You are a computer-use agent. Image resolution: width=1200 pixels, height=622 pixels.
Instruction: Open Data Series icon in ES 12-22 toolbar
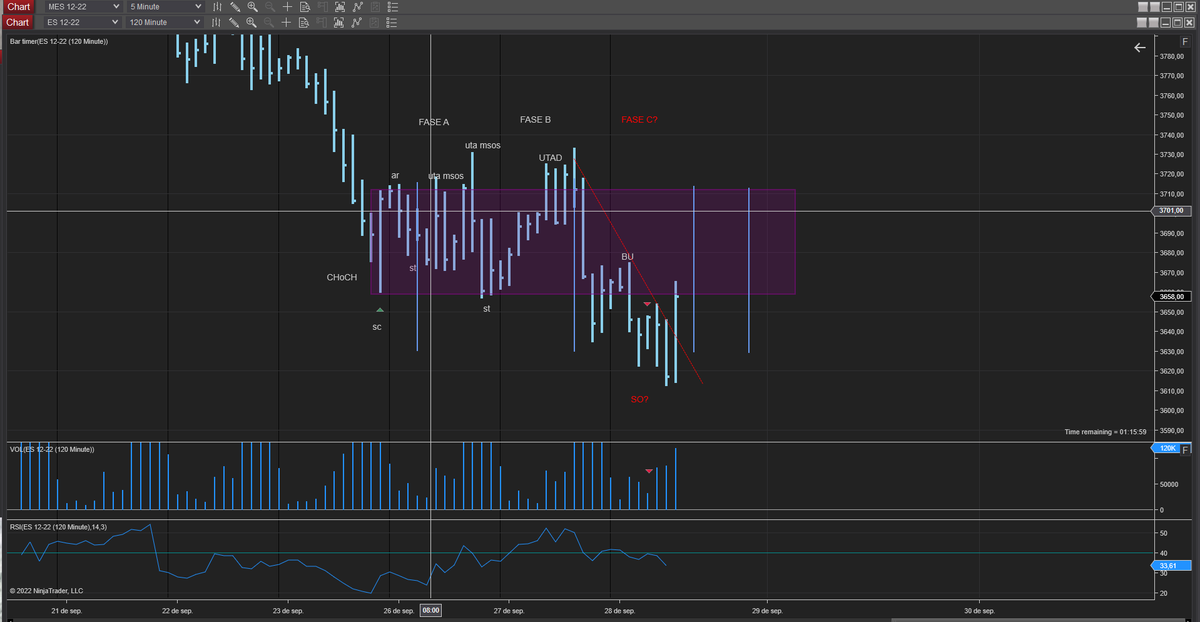click(x=339, y=22)
